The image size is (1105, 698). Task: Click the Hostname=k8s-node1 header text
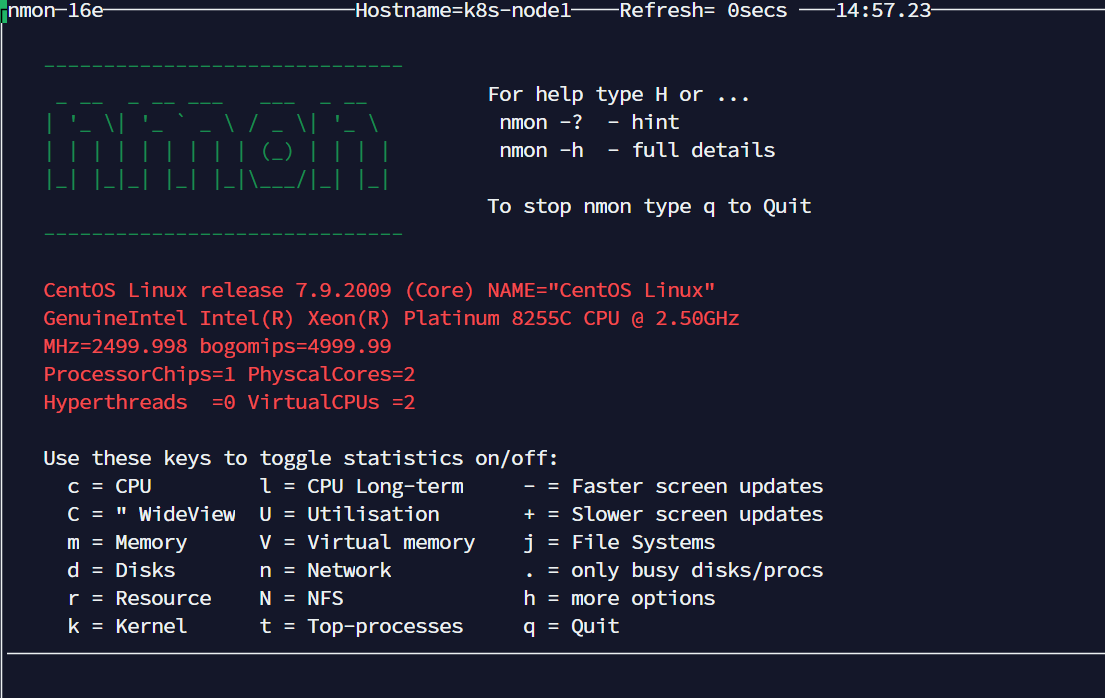pyautogui.click(x=463, y=11)
